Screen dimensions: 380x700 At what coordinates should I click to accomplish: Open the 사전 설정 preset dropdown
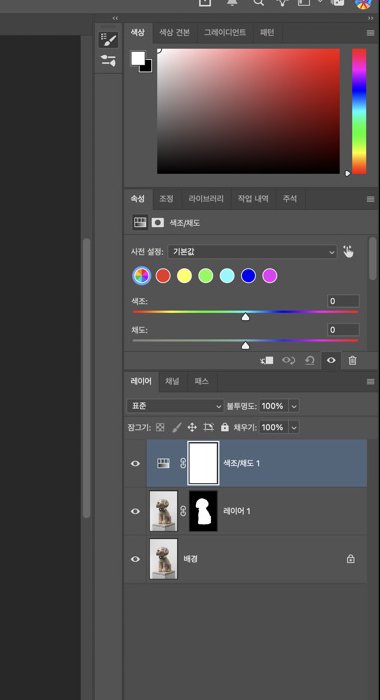pos(252,252)
